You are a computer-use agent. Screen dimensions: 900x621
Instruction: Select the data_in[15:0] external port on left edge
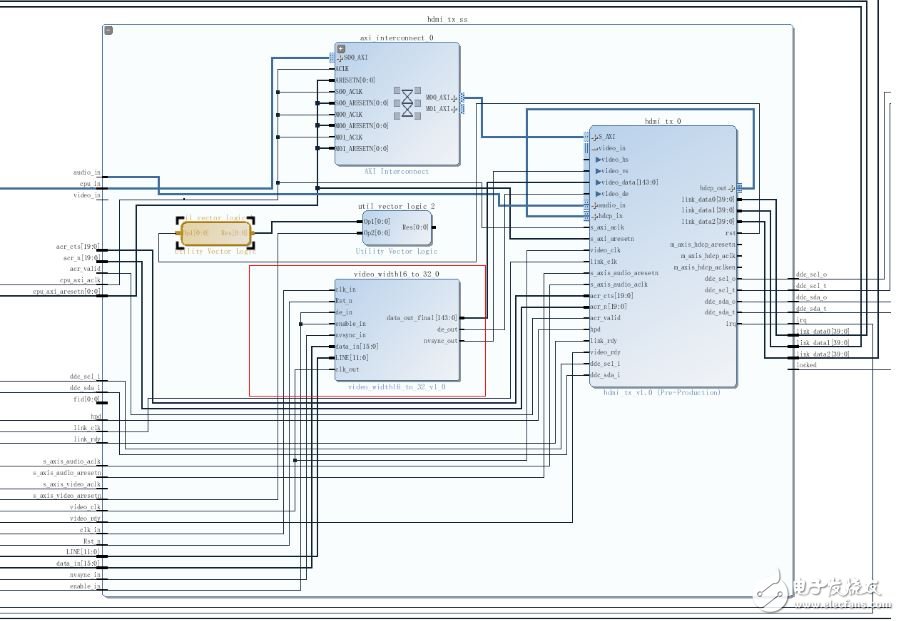pyautogui.click(x=77, y=563)
